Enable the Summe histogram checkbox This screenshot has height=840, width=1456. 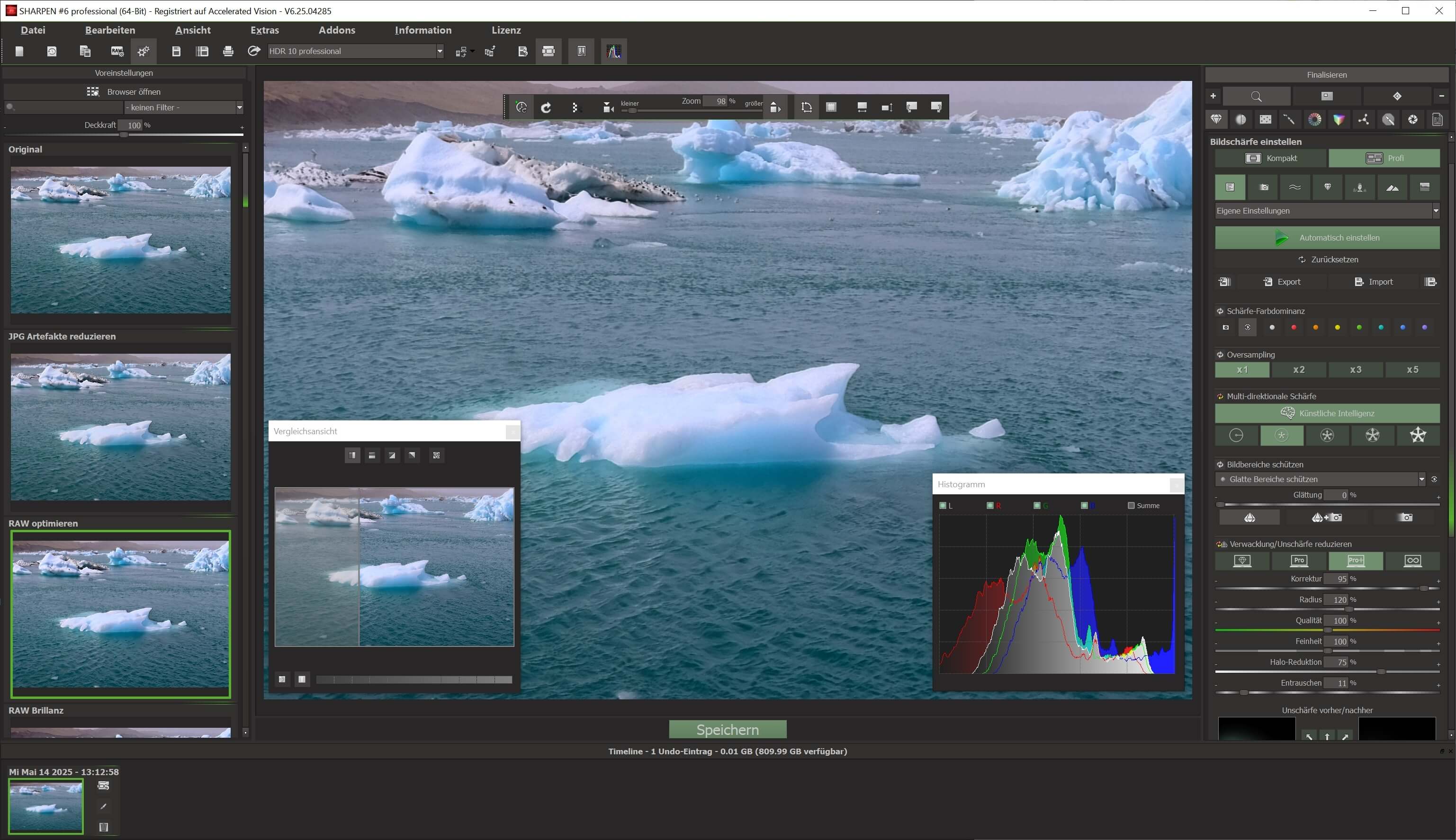[1131, 505]
